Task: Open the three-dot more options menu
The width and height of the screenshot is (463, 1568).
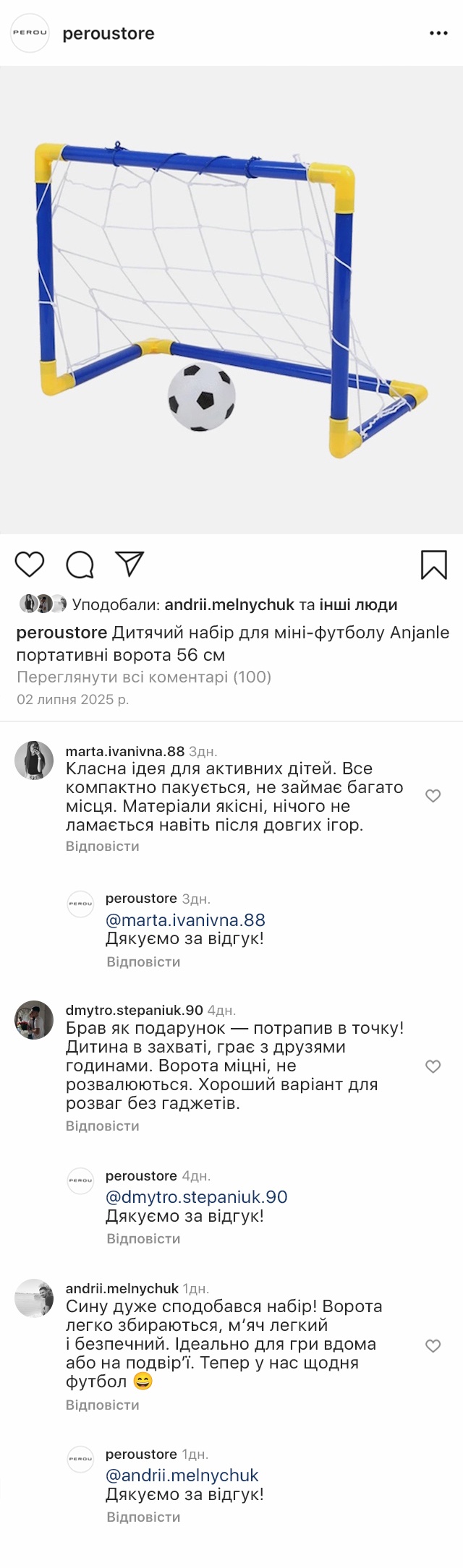Action: point(438,33)
